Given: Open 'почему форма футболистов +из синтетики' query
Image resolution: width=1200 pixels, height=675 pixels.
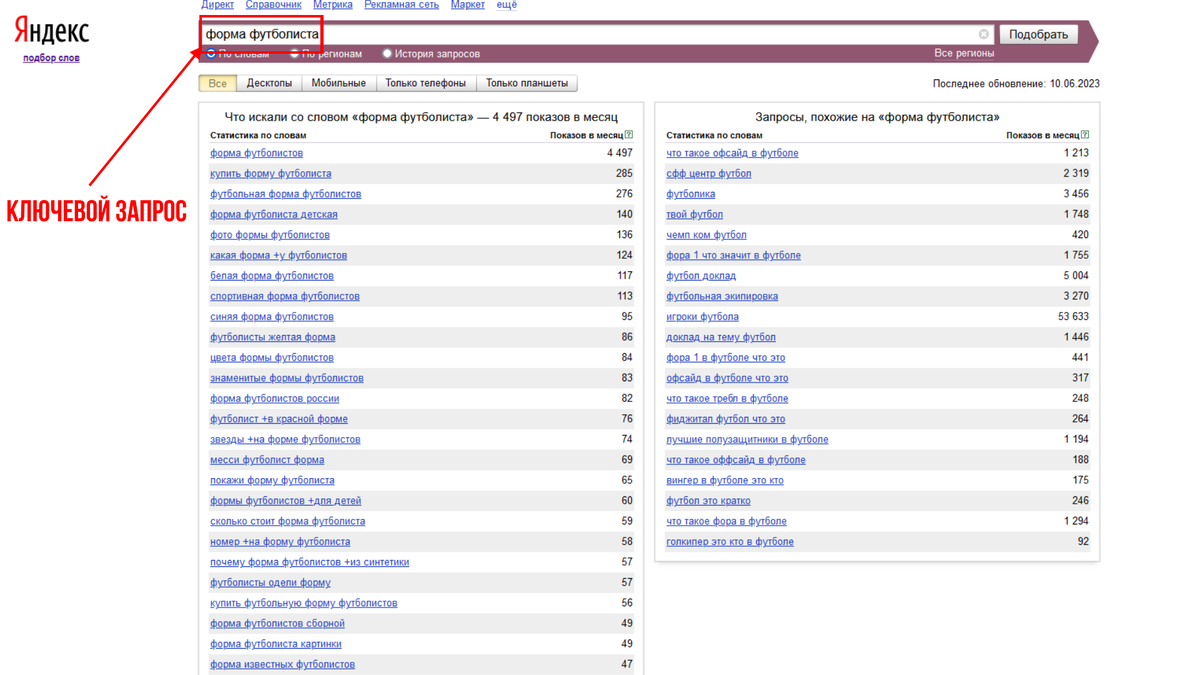Looking at the screenshot, I should tap(309, 562).
